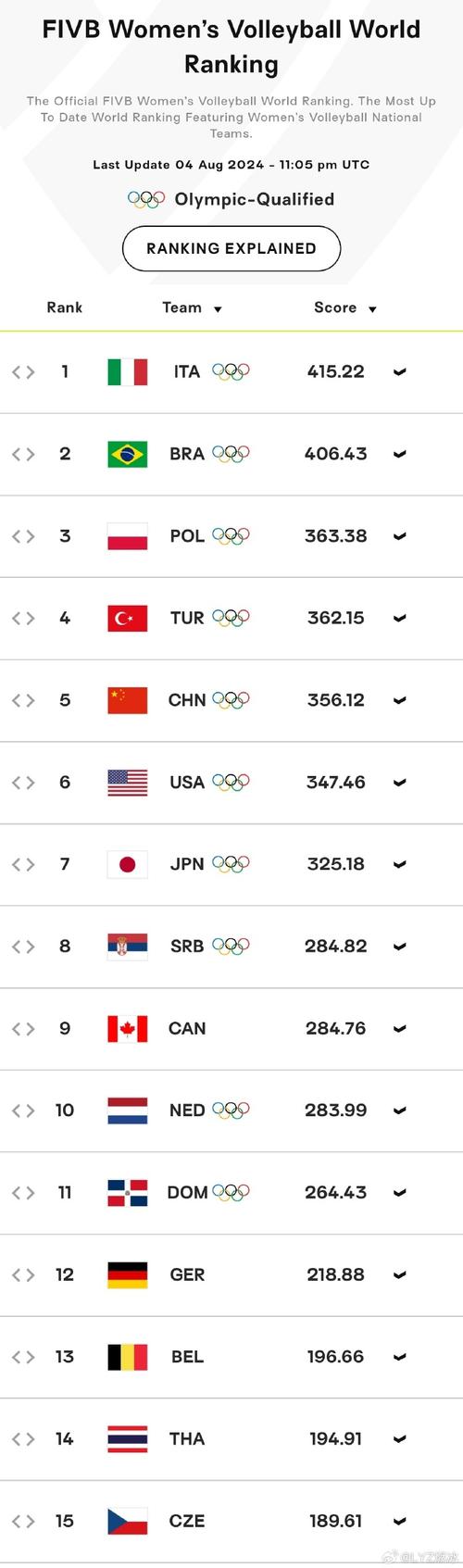Sort by Score column header

click(x=345, y=307)
